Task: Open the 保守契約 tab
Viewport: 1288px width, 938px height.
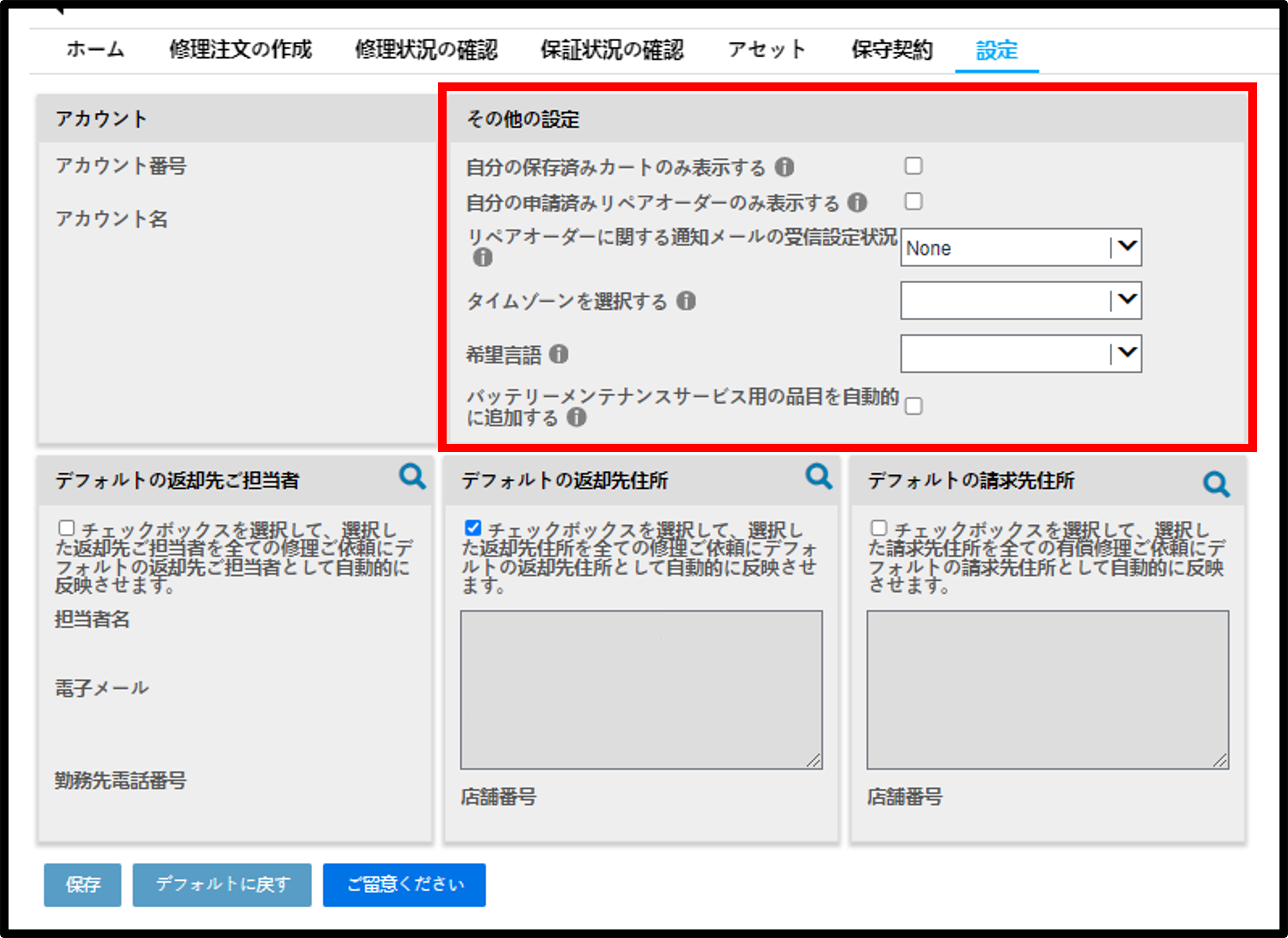Action: [892, 49]
